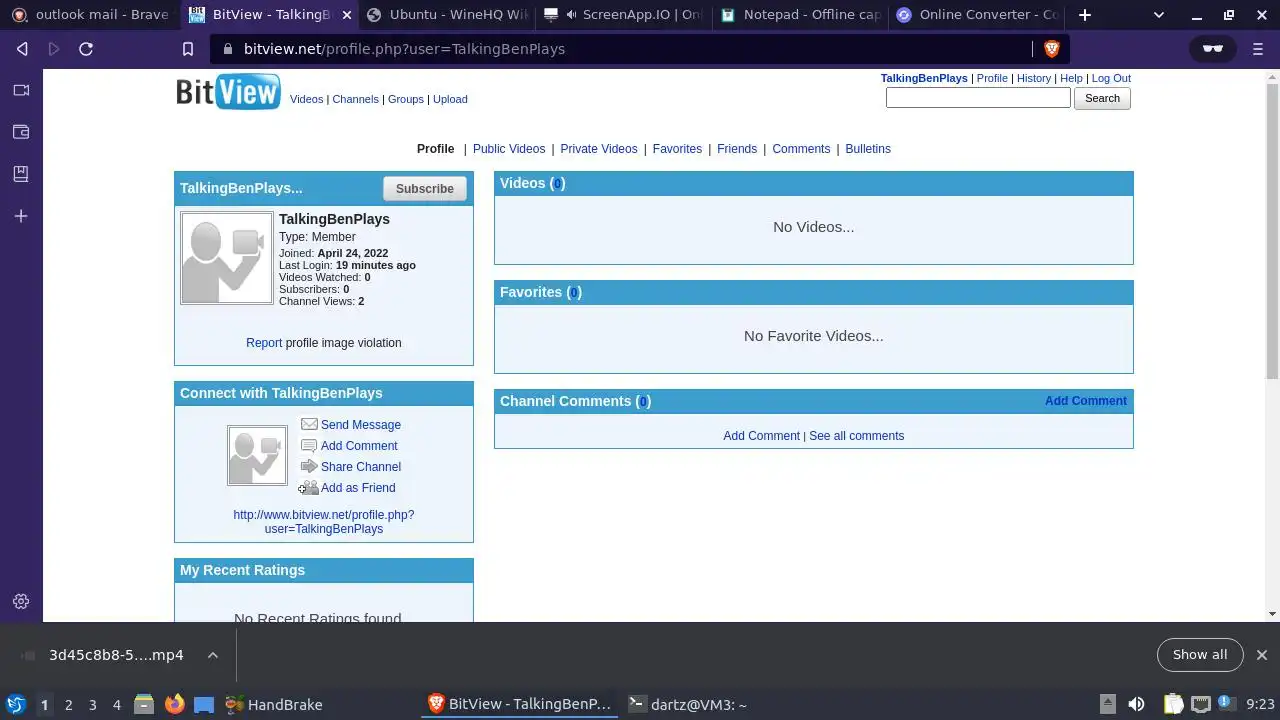Open the reading list sidebar icon

click(x=21, y=174)
